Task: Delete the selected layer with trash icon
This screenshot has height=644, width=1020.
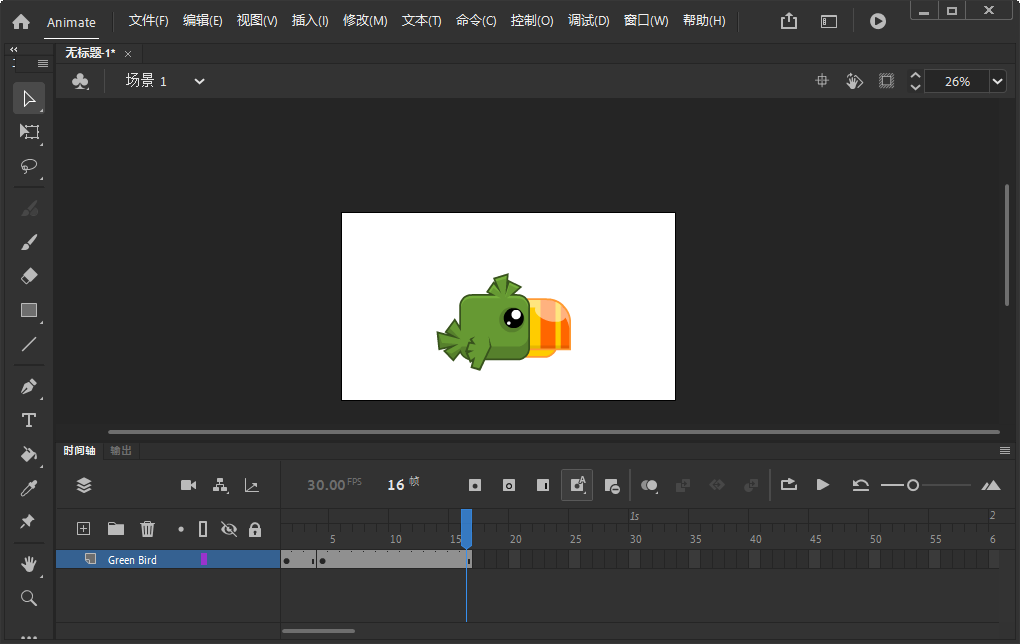Action: click(147, 528)
